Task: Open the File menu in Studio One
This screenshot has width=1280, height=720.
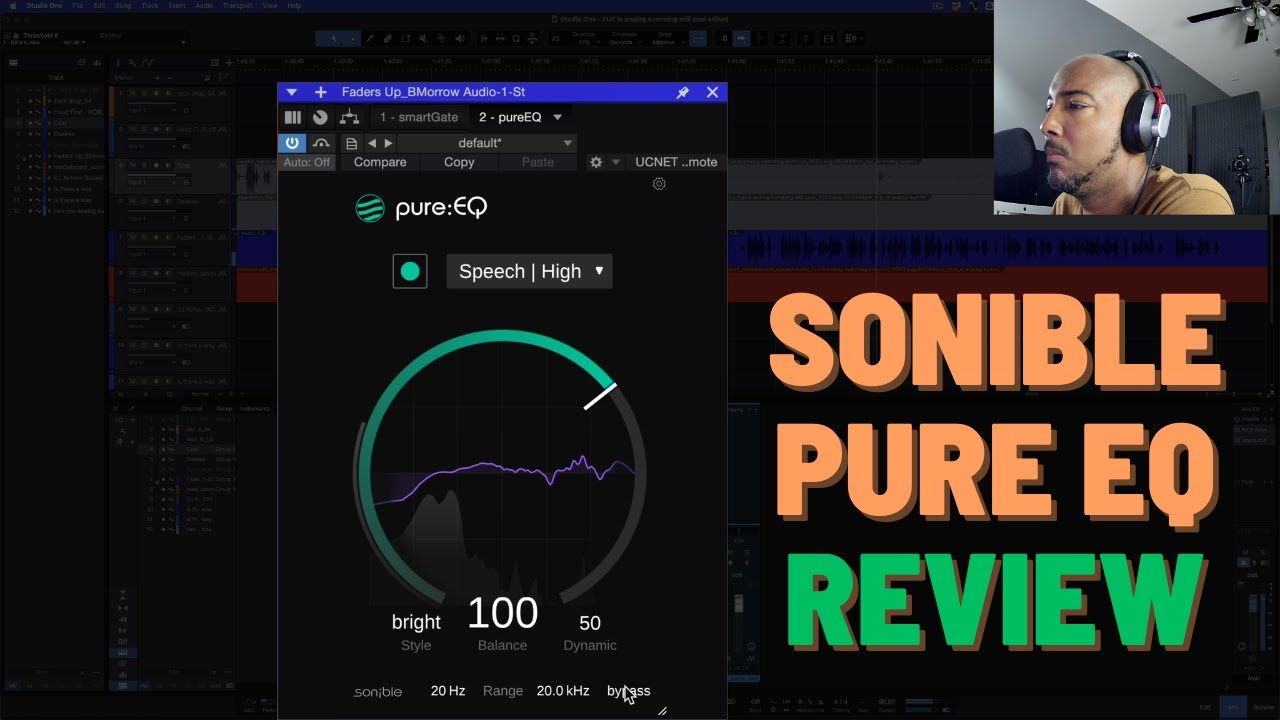Action: click(x=76, y=5)
